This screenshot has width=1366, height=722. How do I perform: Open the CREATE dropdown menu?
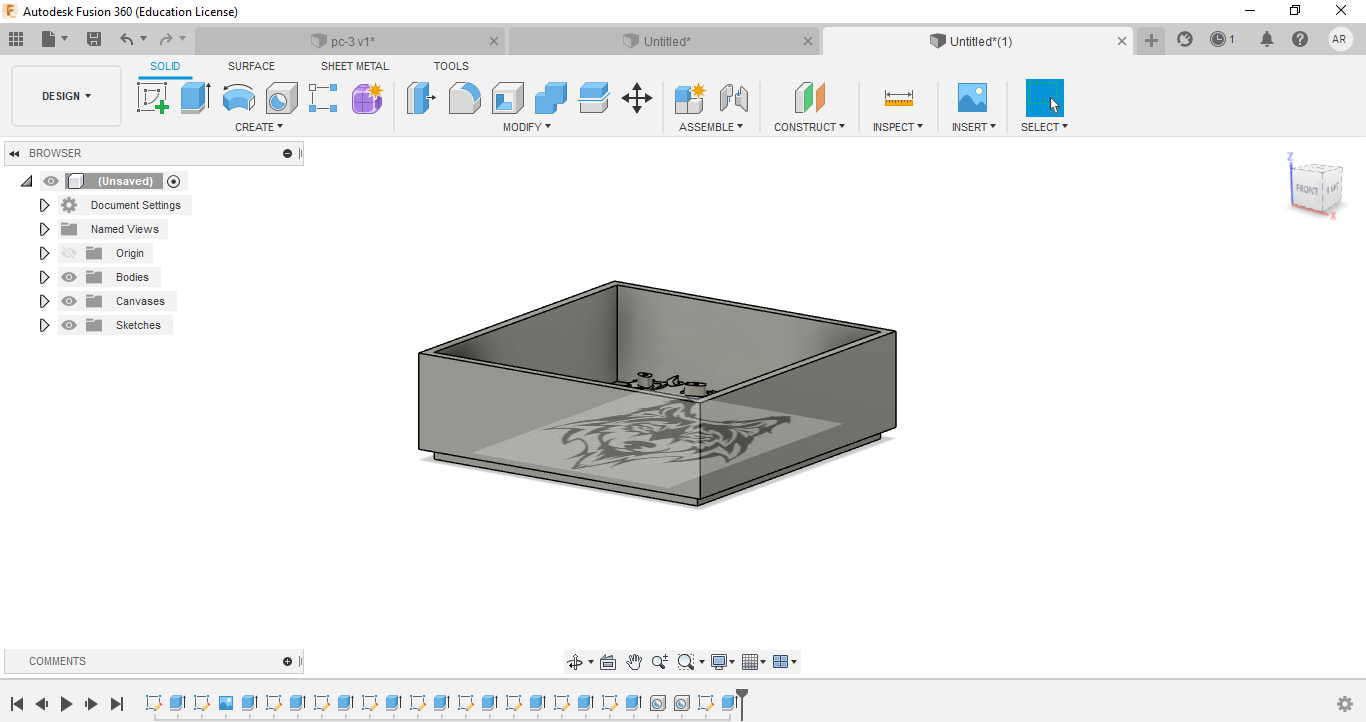259,127
